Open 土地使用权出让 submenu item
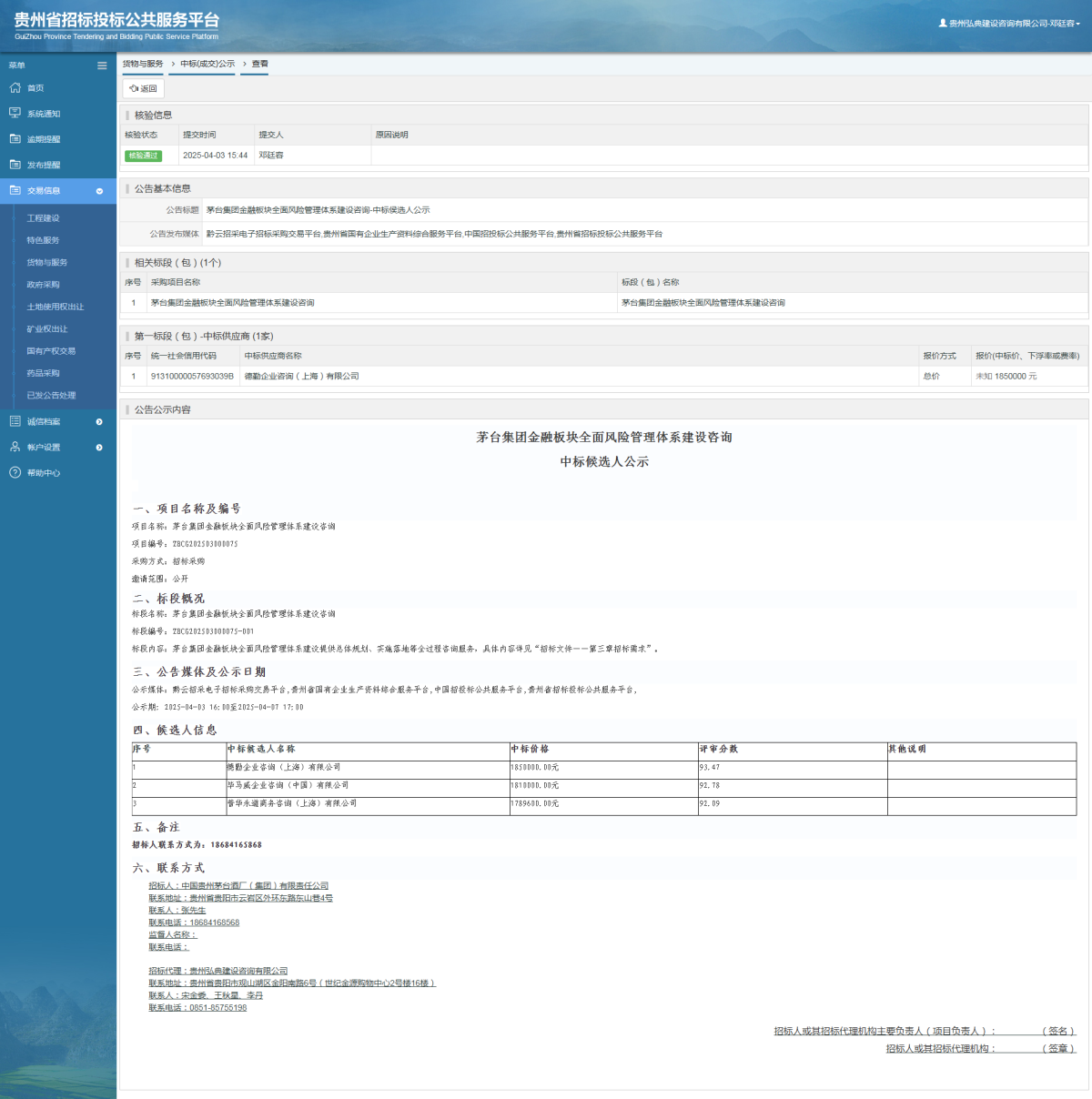The width and height of the screenshot is (1092, 1099). point(55,307)
